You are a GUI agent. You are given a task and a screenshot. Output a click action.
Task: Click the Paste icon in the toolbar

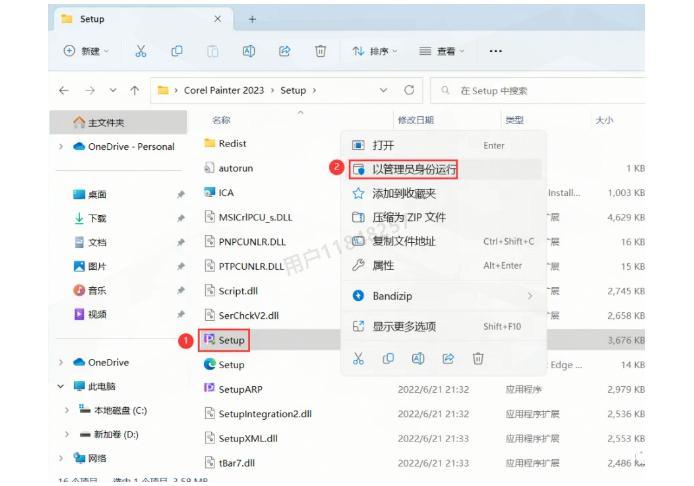pyautogui.click(x=212, y=51)
